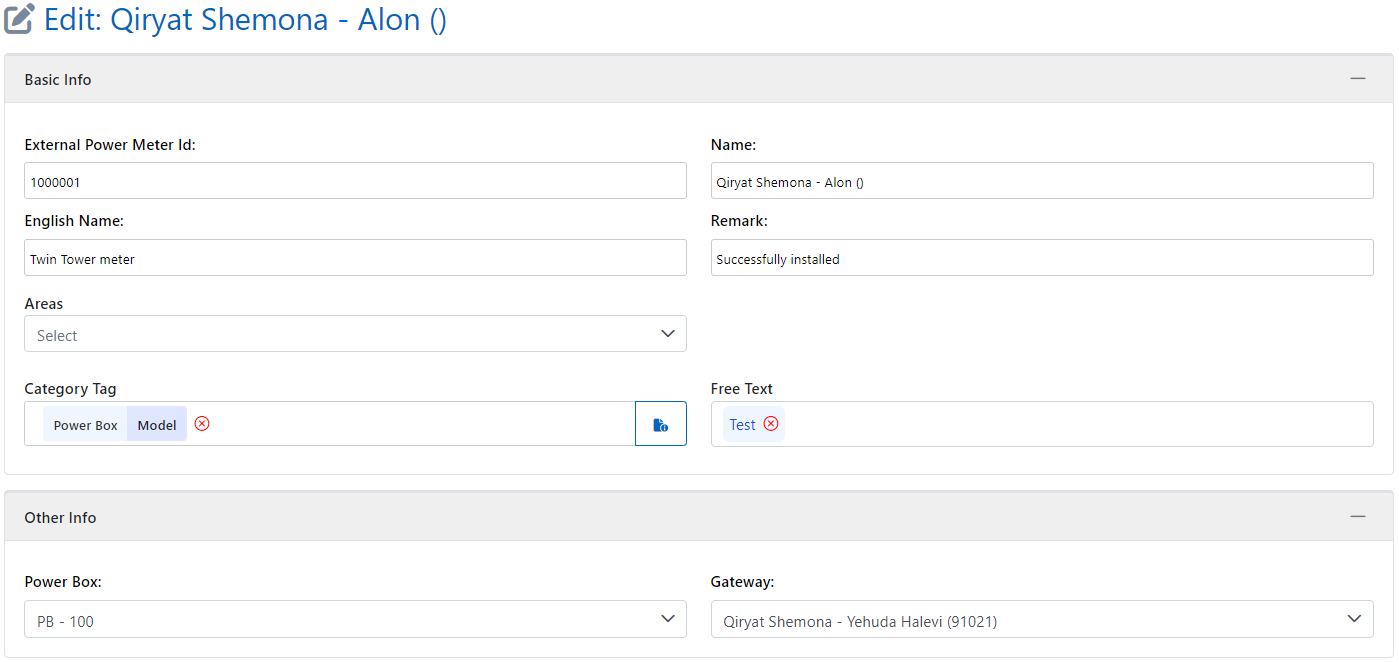Remove the Power Box Model category tag
The width and height of the screenshot is (1399, 662).
coord(202,424)
